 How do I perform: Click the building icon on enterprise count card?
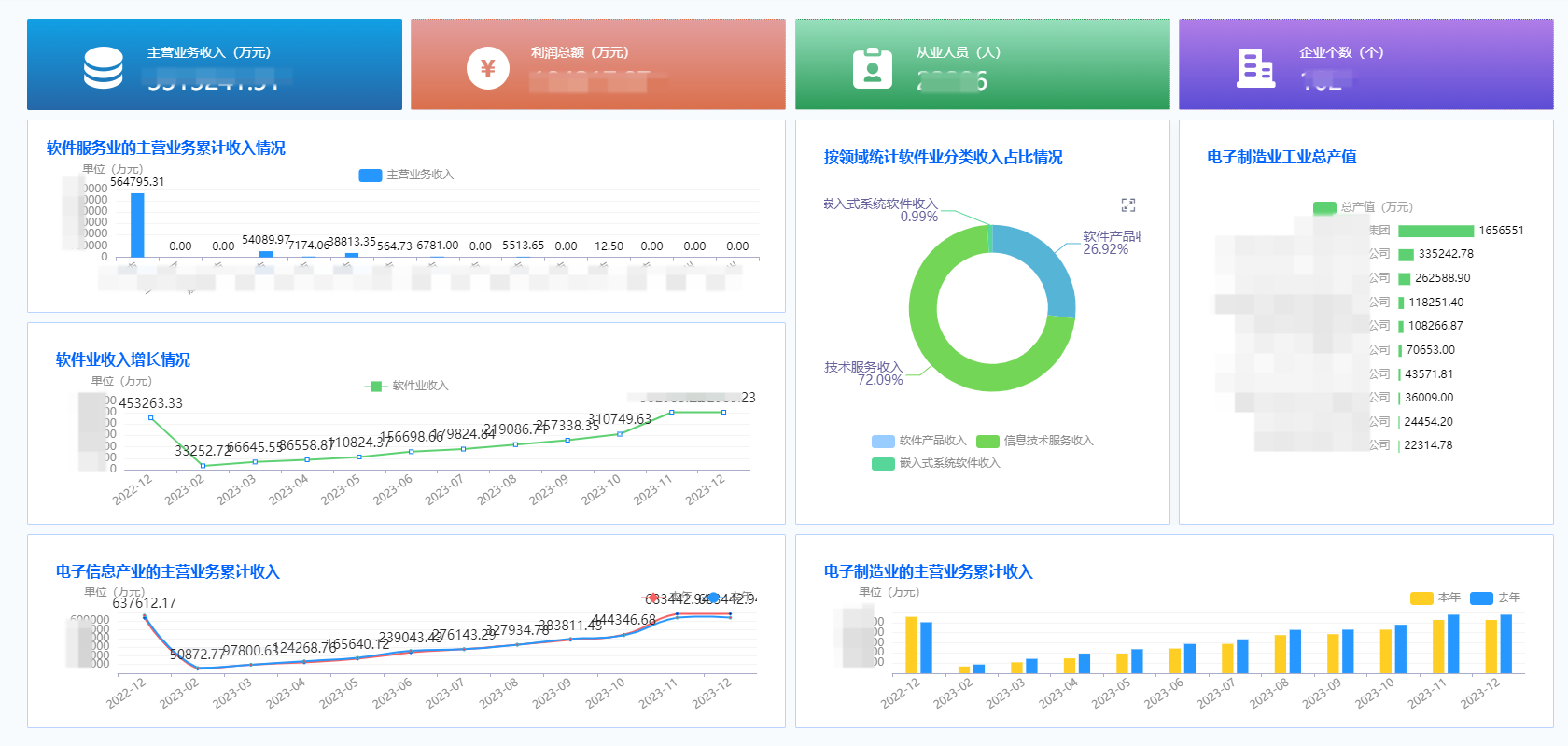[1255, 68]
